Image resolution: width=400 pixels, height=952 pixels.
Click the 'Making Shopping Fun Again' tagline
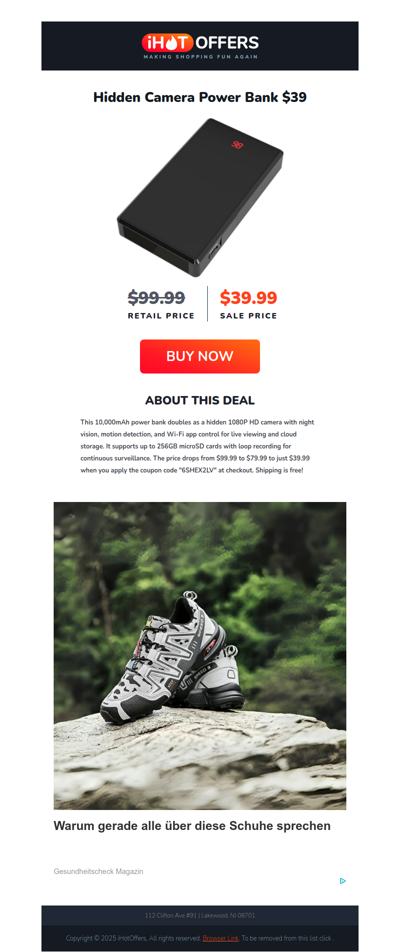coord(200,56)
